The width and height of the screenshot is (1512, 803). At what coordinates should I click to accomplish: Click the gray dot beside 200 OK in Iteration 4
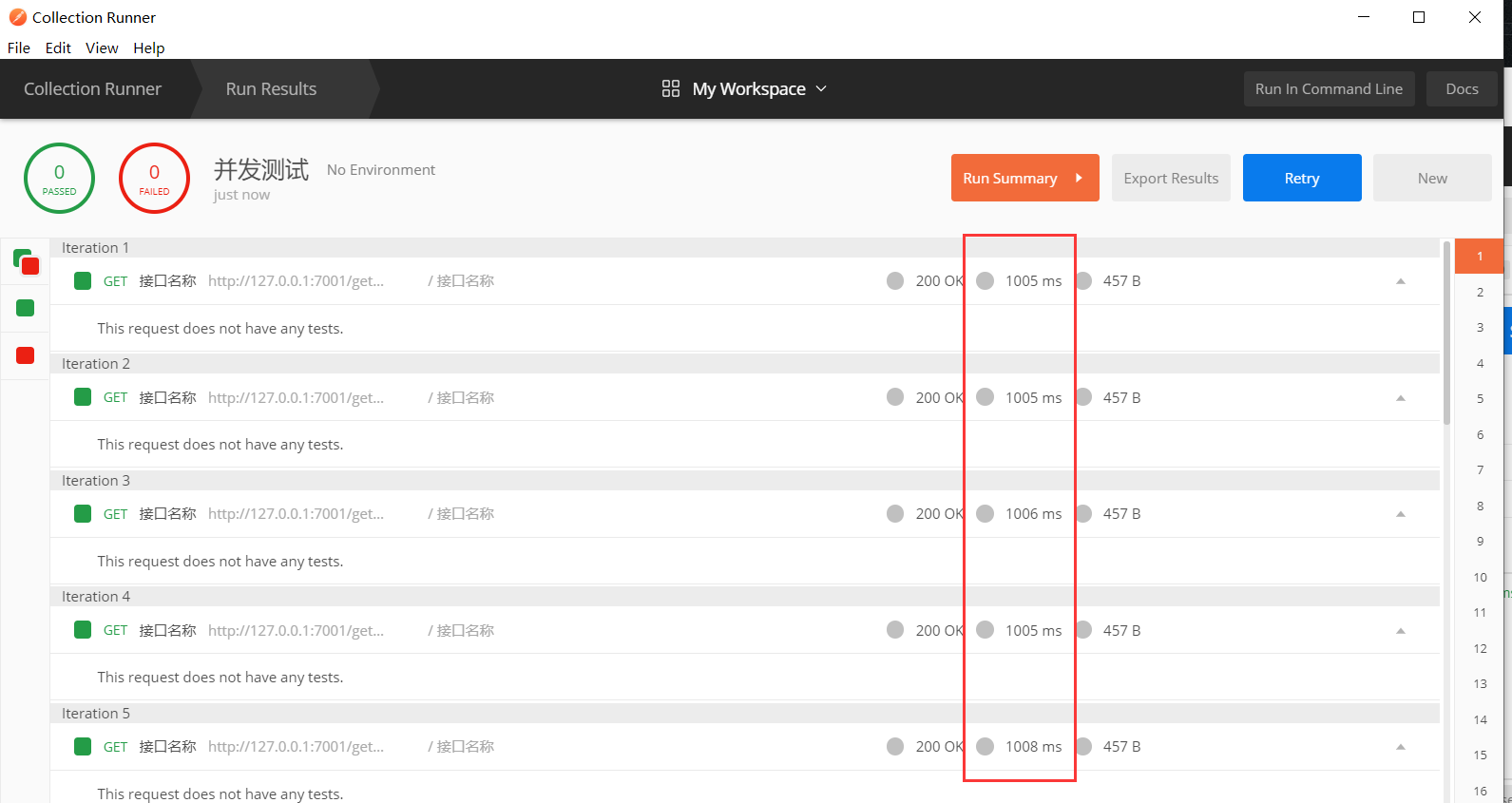point(895,630)
